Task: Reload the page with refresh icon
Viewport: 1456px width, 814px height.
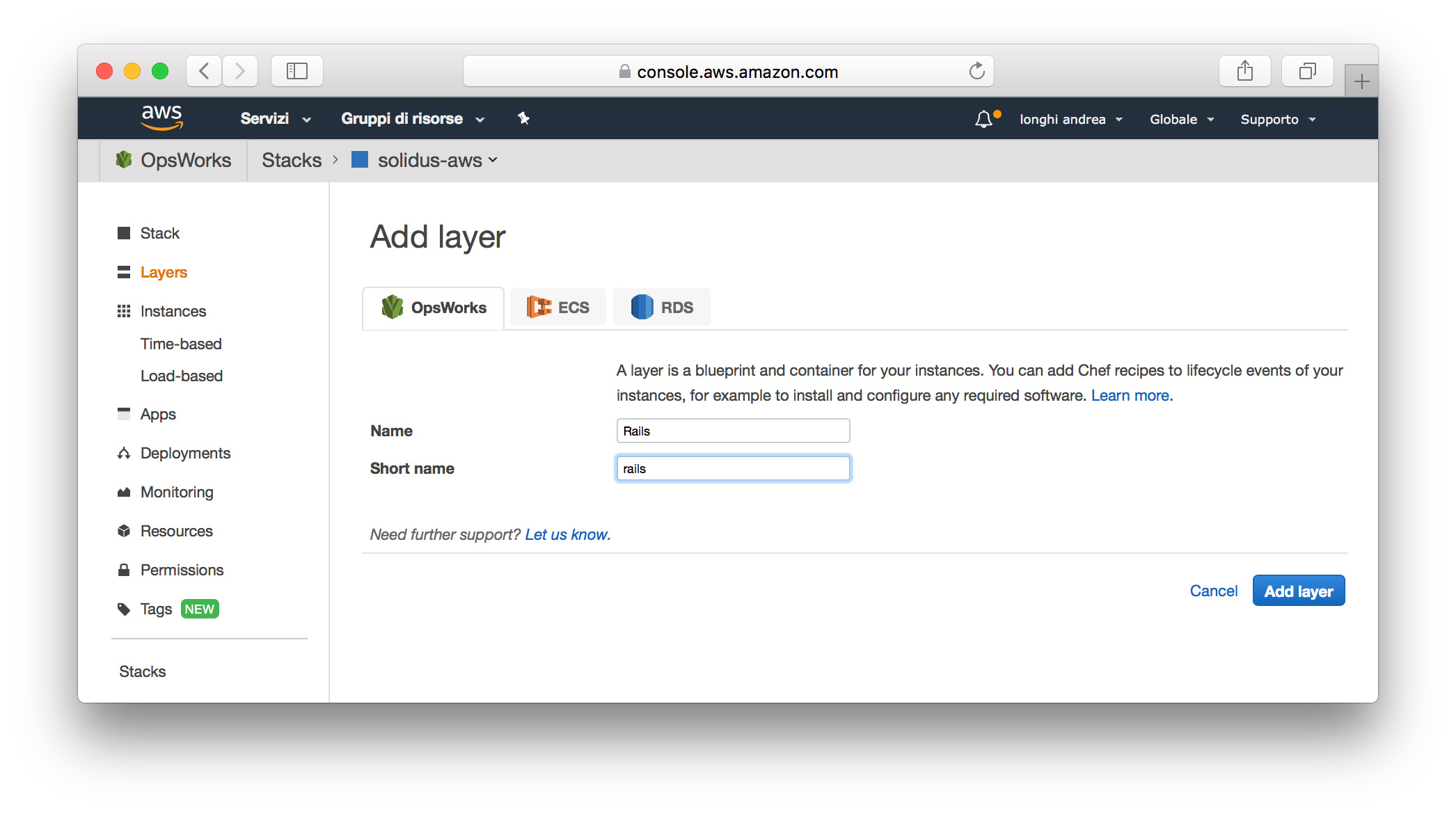Action: (976, 71)
